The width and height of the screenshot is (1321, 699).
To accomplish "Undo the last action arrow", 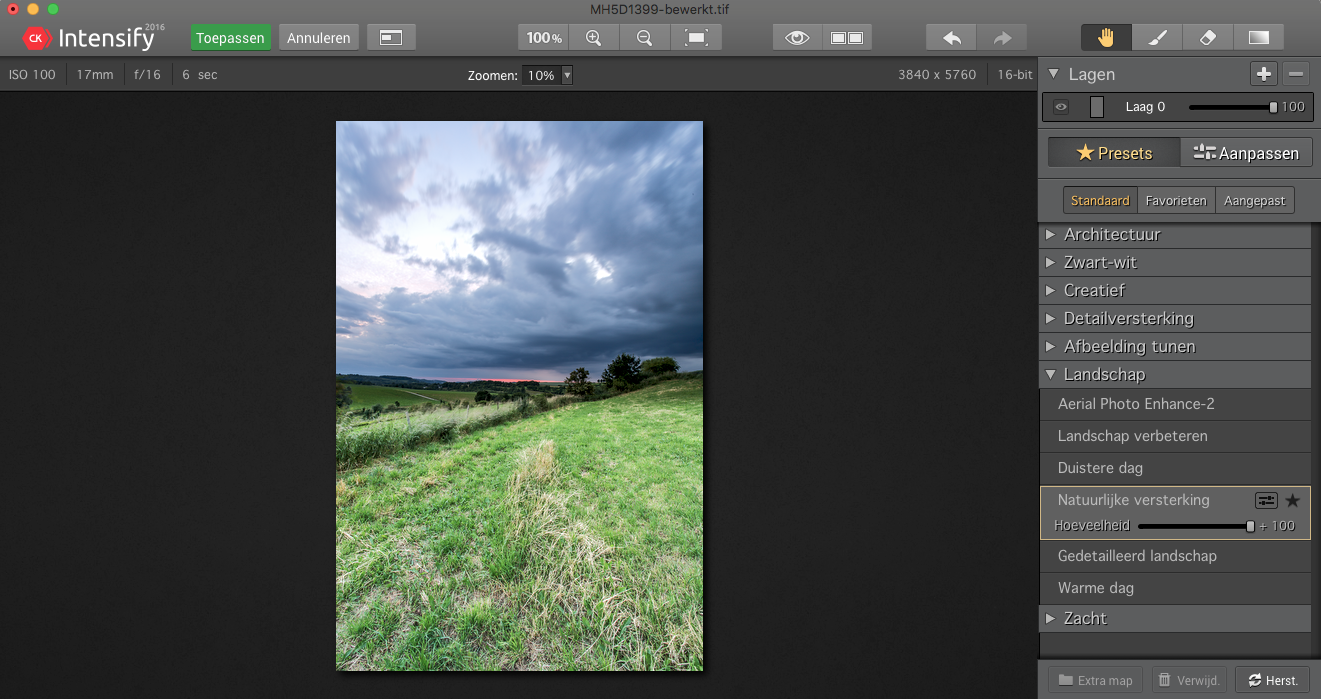I will point(952,38).
